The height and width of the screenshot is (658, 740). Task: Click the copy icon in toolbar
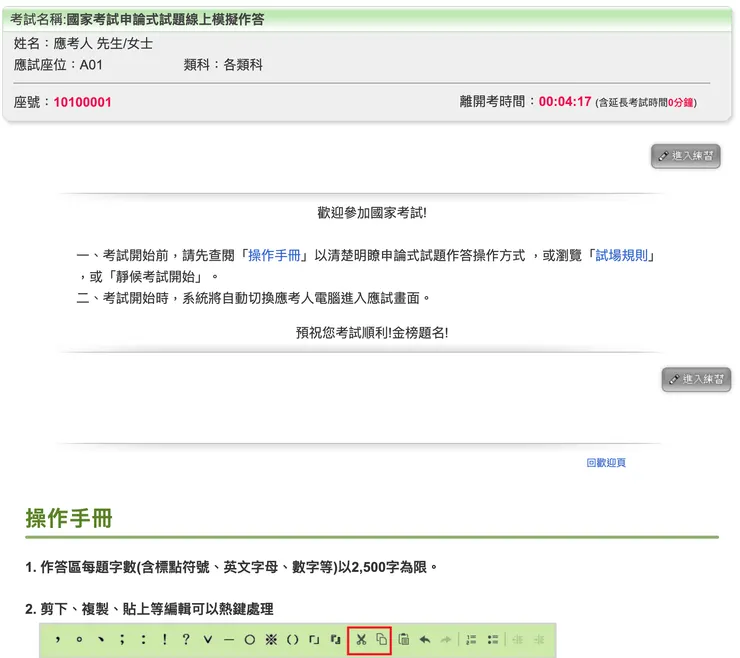pyautogui.click(x=381, y=640)
